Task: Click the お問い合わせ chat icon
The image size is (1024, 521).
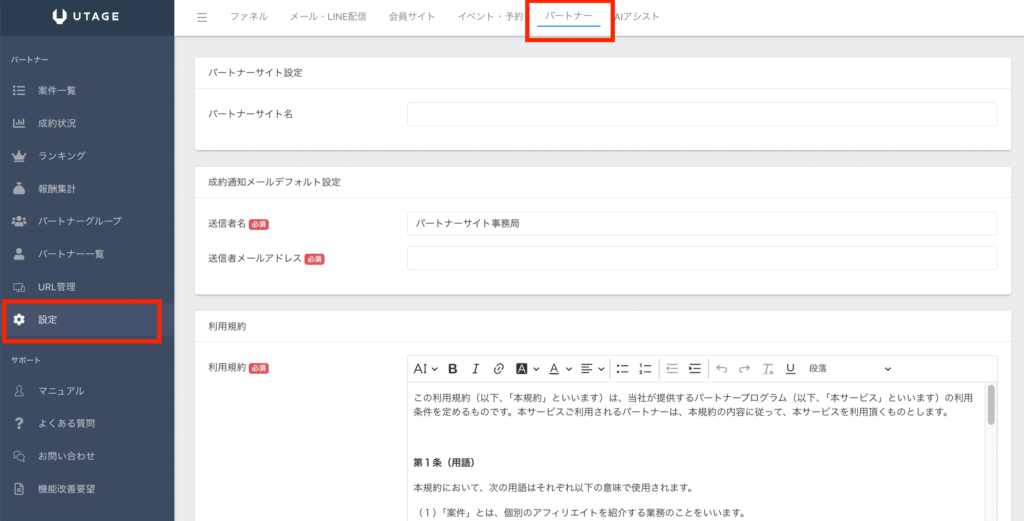Action: [19, 456]
